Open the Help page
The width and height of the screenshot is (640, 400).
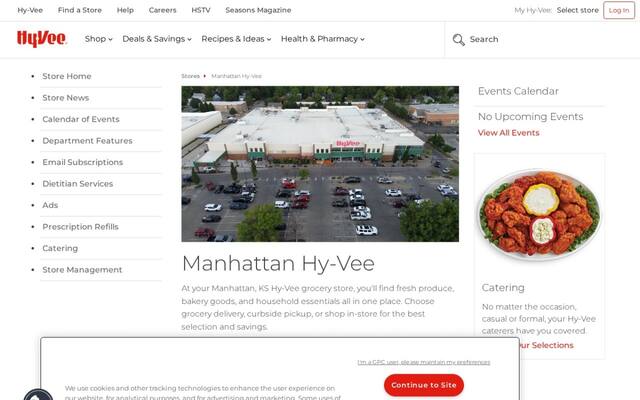125,10
